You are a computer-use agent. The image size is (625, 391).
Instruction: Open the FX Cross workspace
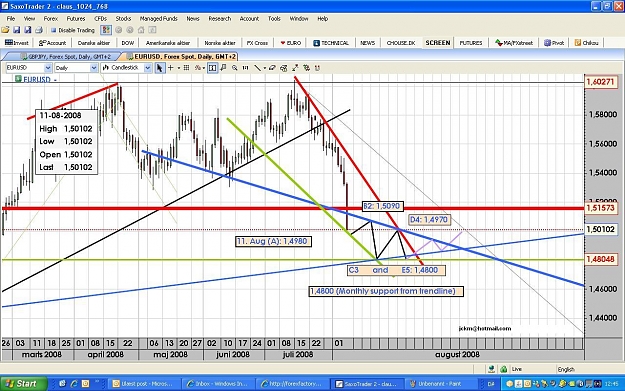[x=257, y=43]
